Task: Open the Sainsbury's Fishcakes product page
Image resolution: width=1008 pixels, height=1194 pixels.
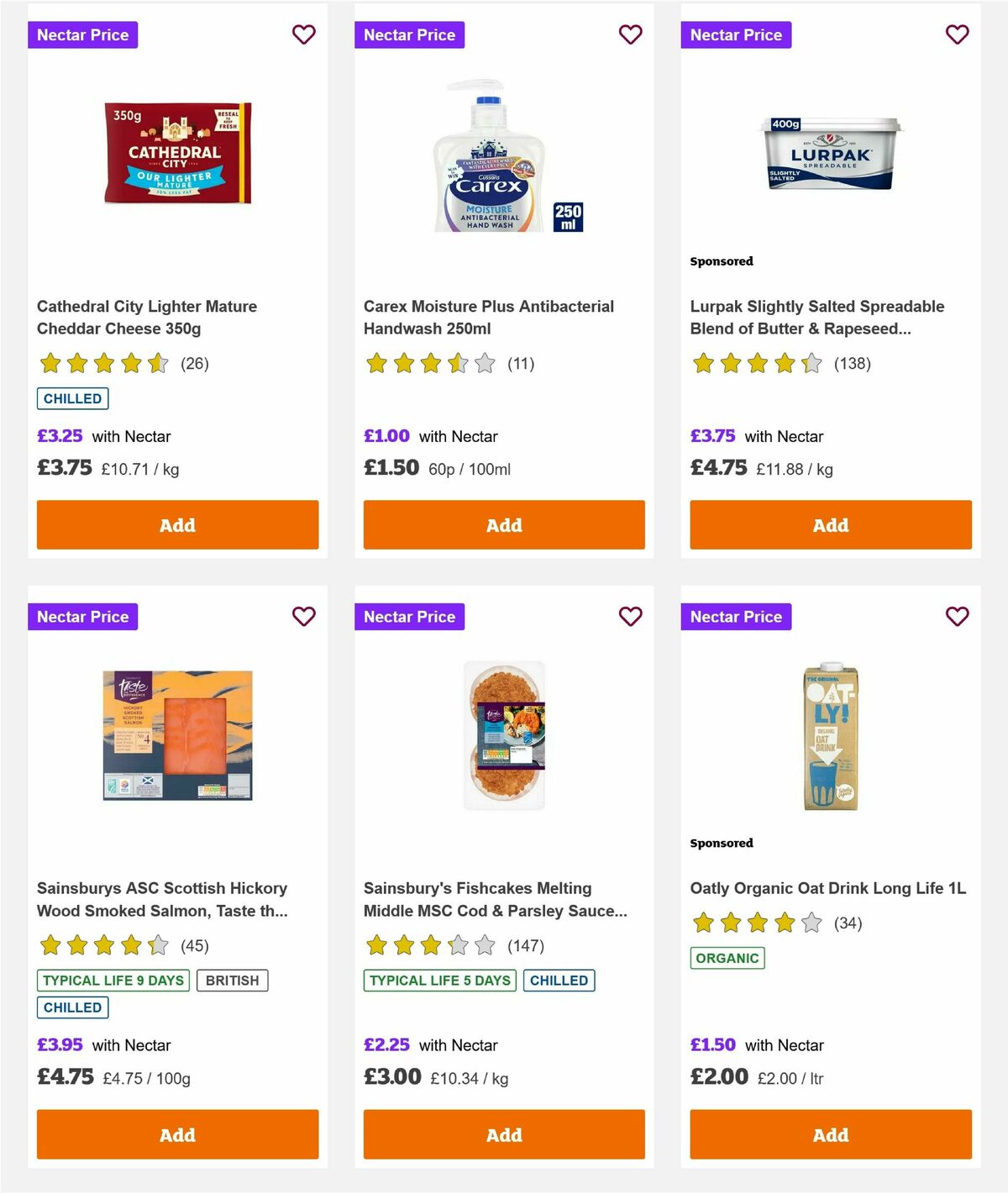Action: pyautogui.click(x=495, y=899)
